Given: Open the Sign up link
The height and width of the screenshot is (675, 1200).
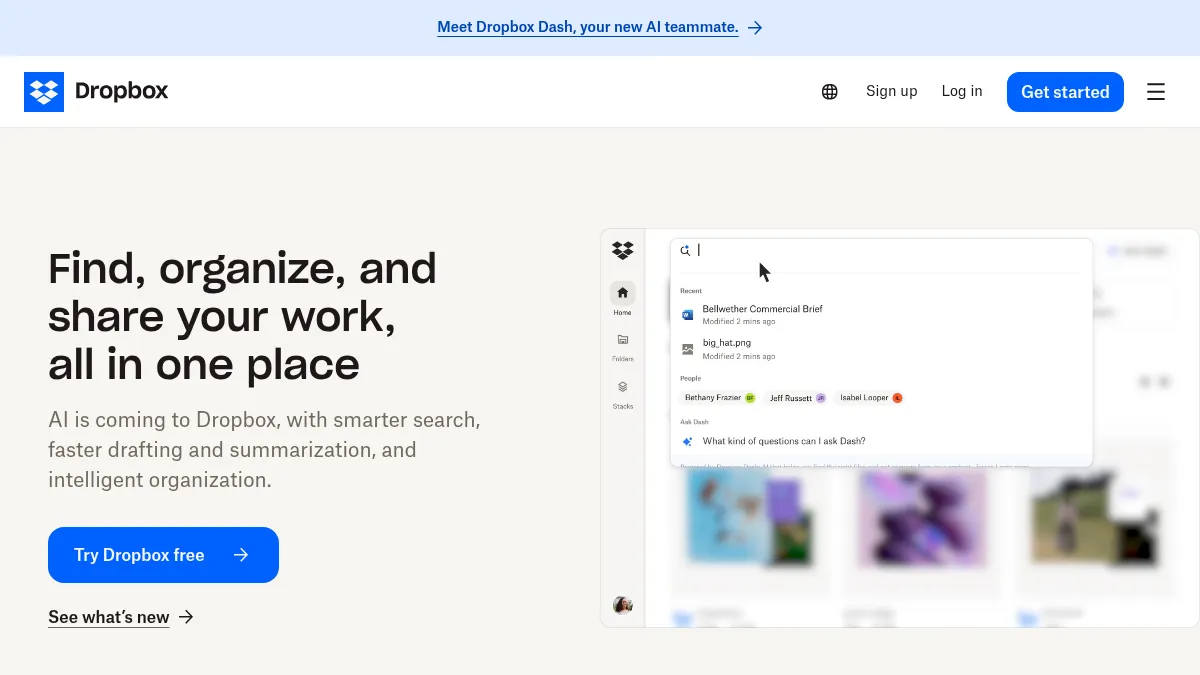Looking at the screenshot, I should pyautogui.click(x=891, y=91).
